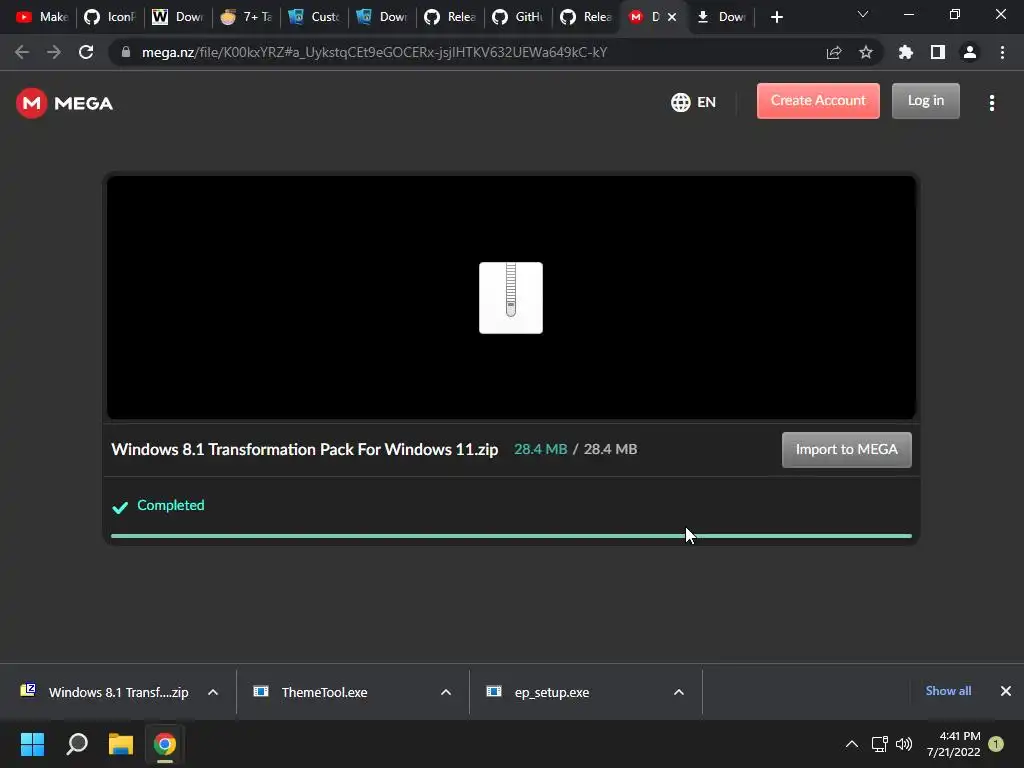
Task: Toggle Chrome side panel icon
Action: click(937, 52)
